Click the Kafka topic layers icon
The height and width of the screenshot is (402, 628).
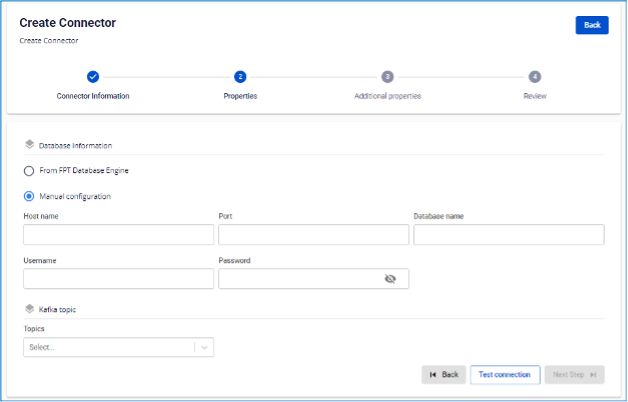[x=29, y=309]
